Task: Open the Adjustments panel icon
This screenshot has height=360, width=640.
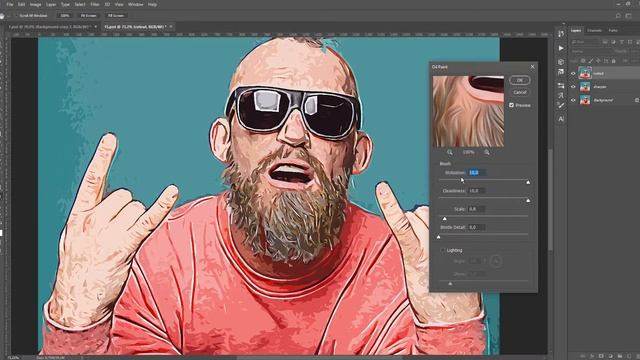Action: (x=561, y=86)
